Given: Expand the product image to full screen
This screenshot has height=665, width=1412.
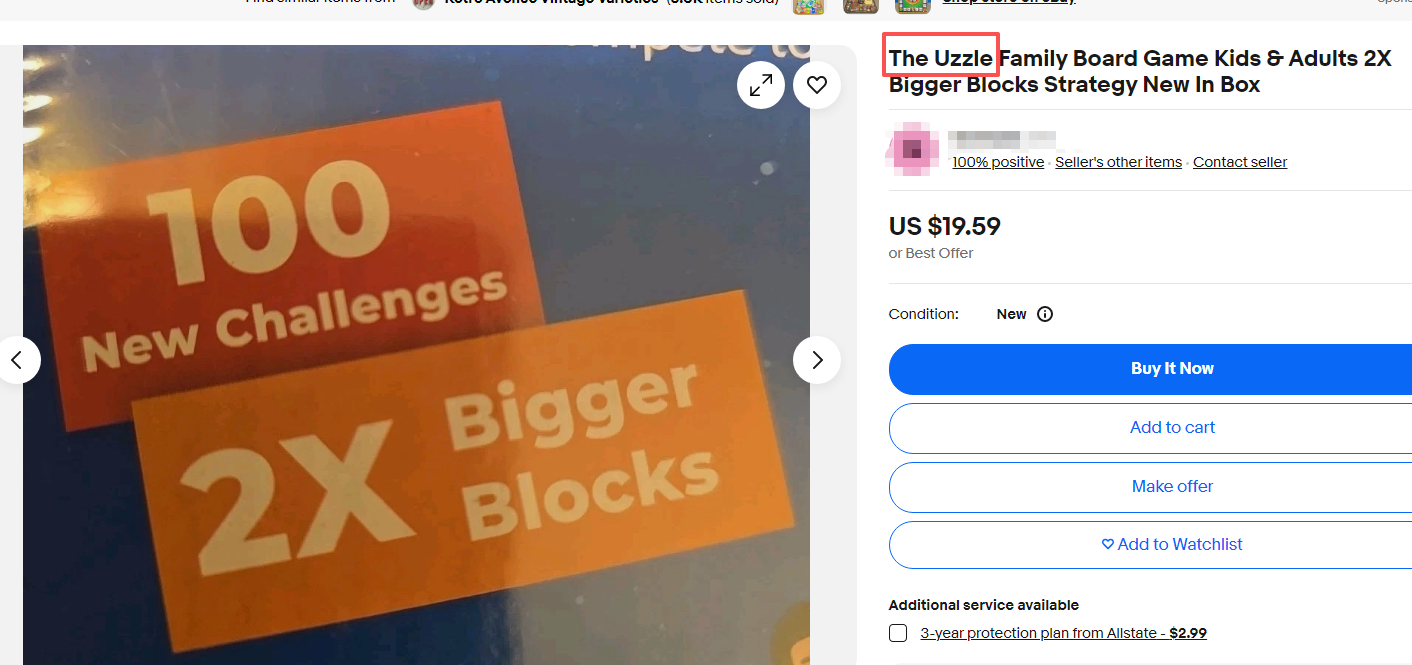Looking at the screenshot, I should pyautogui.click(x=761, y=85).
